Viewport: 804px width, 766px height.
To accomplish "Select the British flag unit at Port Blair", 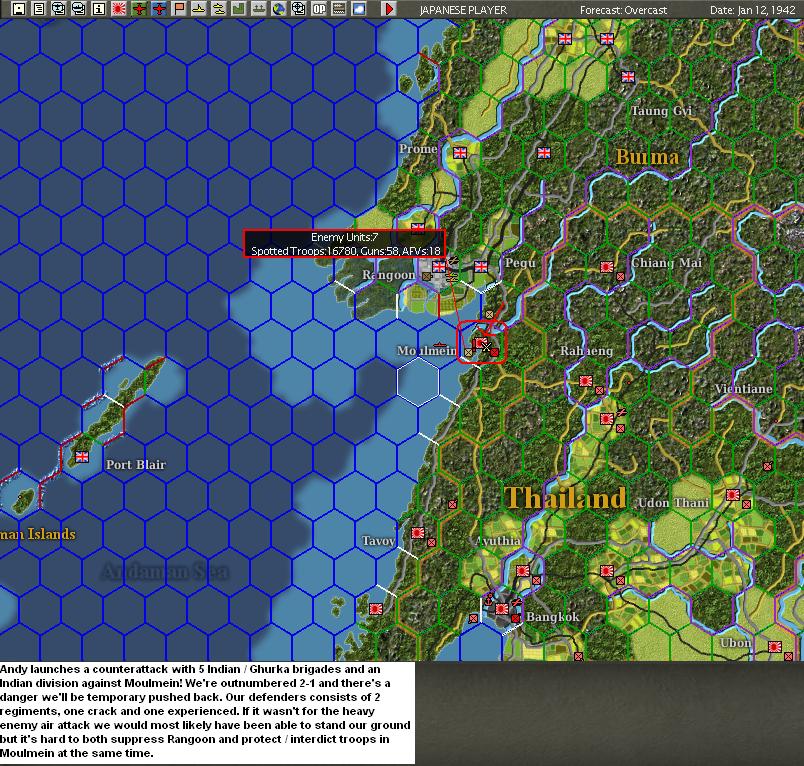I will click(x=82, y=456).
